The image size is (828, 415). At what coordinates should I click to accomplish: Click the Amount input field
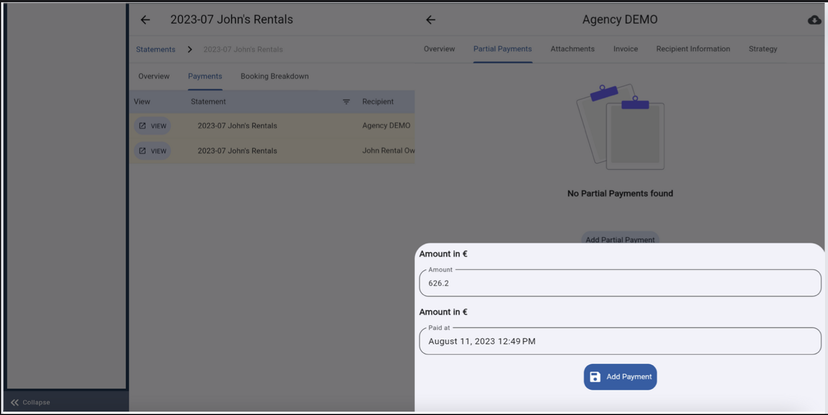[620, 283]
